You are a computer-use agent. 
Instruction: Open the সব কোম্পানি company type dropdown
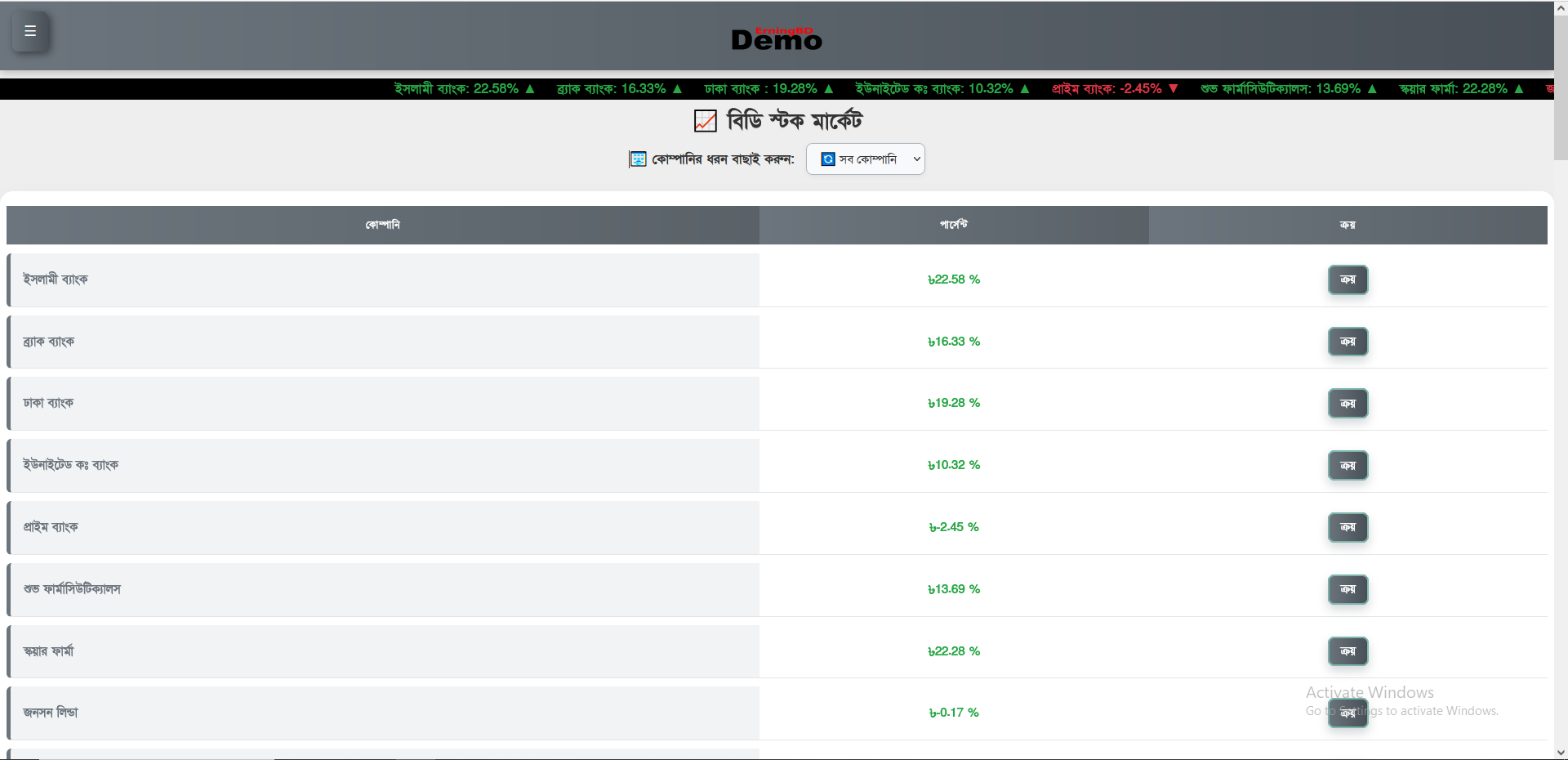[865, 159]
